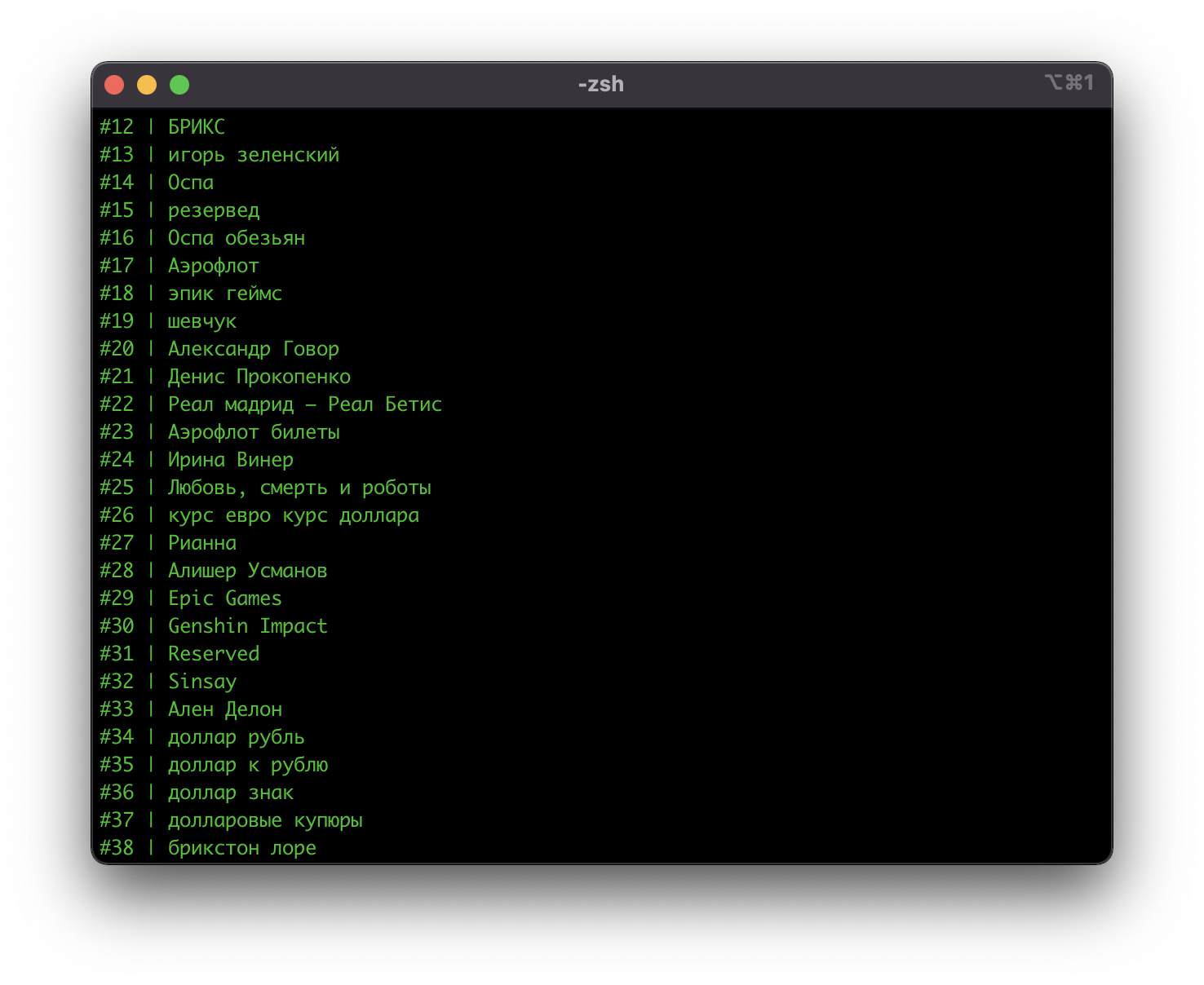Click the line #12 БРИКС
This screenshot has width=1204, height=985.
click(x=196, y=127)
